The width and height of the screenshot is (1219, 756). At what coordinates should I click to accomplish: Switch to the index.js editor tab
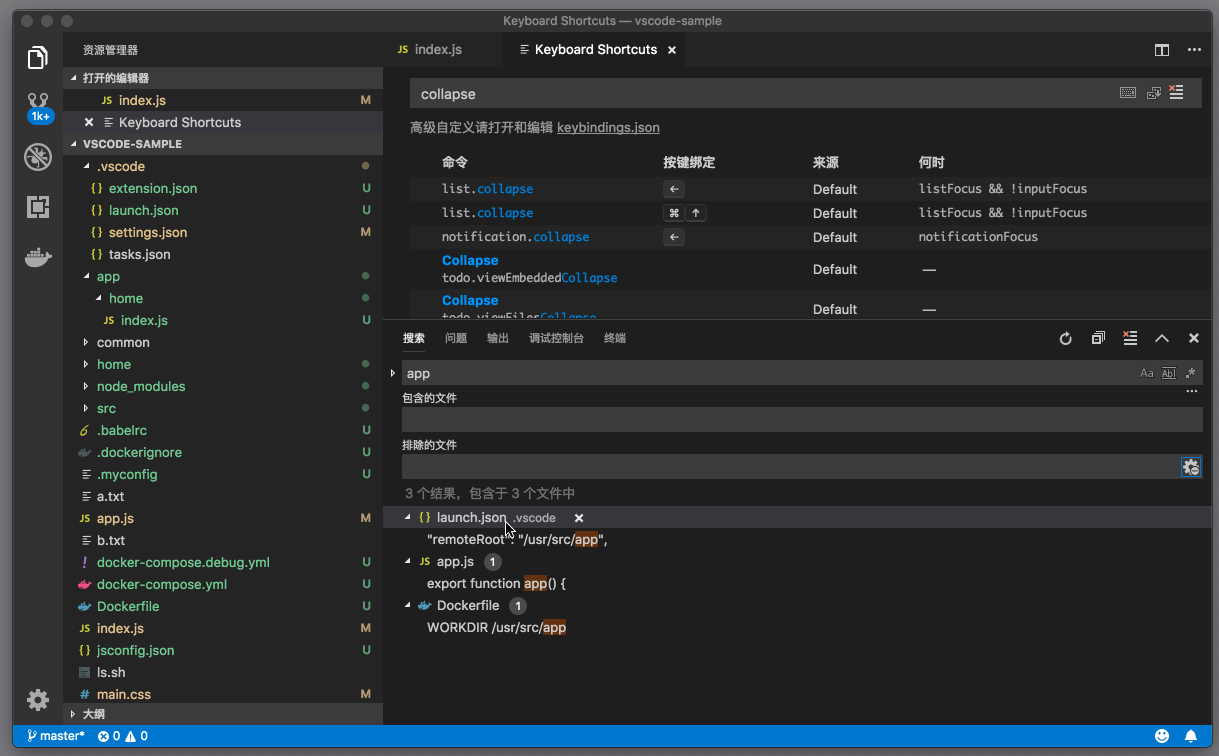[437, 50]
